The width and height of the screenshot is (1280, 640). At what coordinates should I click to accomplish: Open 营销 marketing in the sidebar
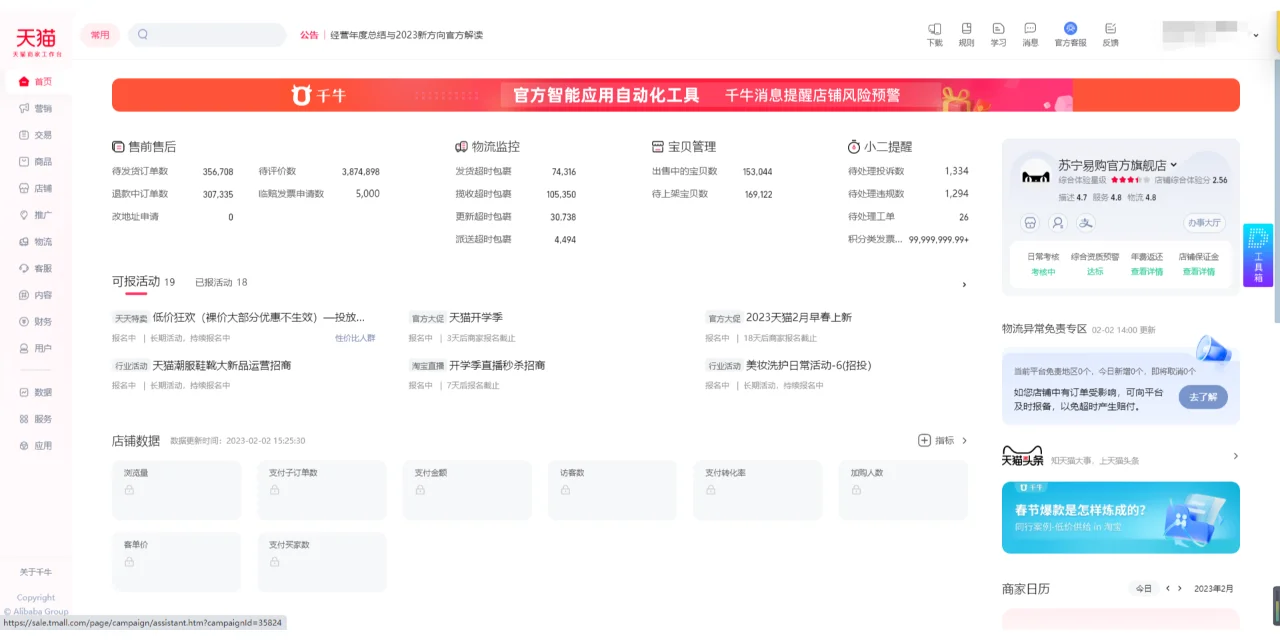[x=36, y=108]
